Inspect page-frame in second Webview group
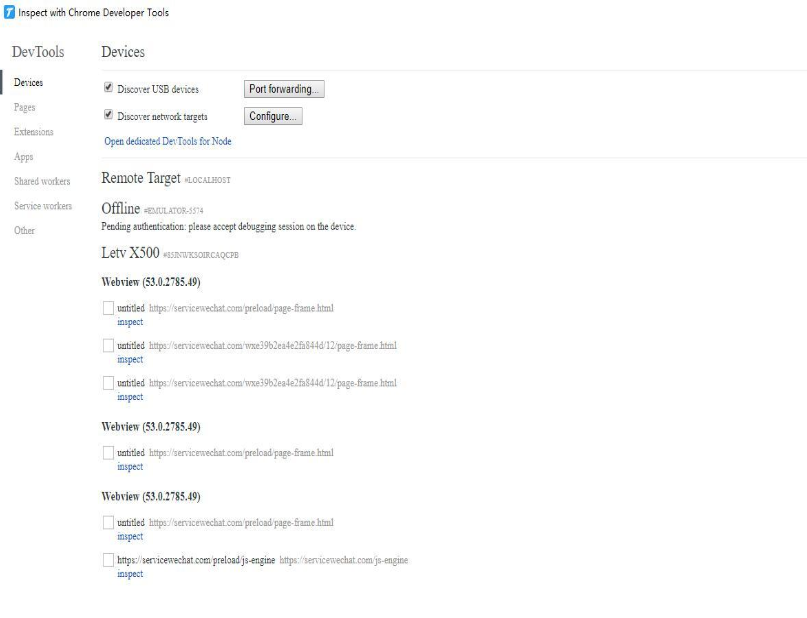The height and width of the screenshot is (618, 807). click(130, 467)
